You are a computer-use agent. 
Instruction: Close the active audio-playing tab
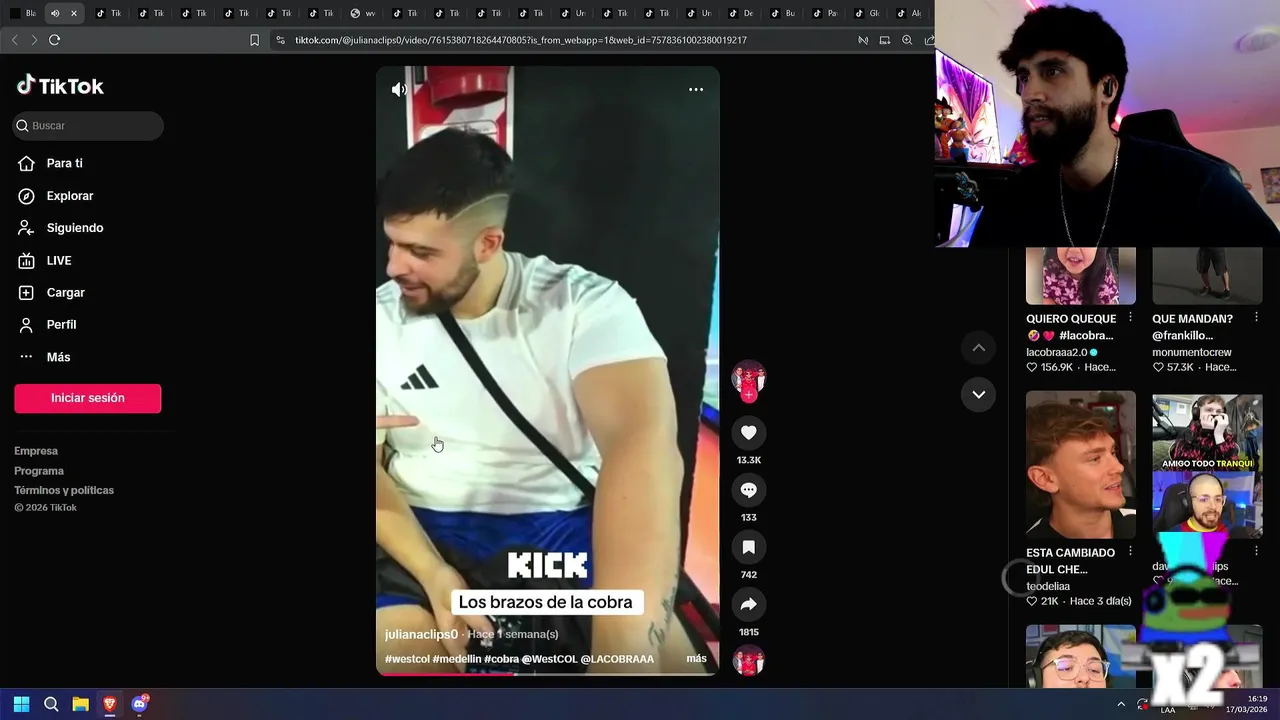coord(74,13)
